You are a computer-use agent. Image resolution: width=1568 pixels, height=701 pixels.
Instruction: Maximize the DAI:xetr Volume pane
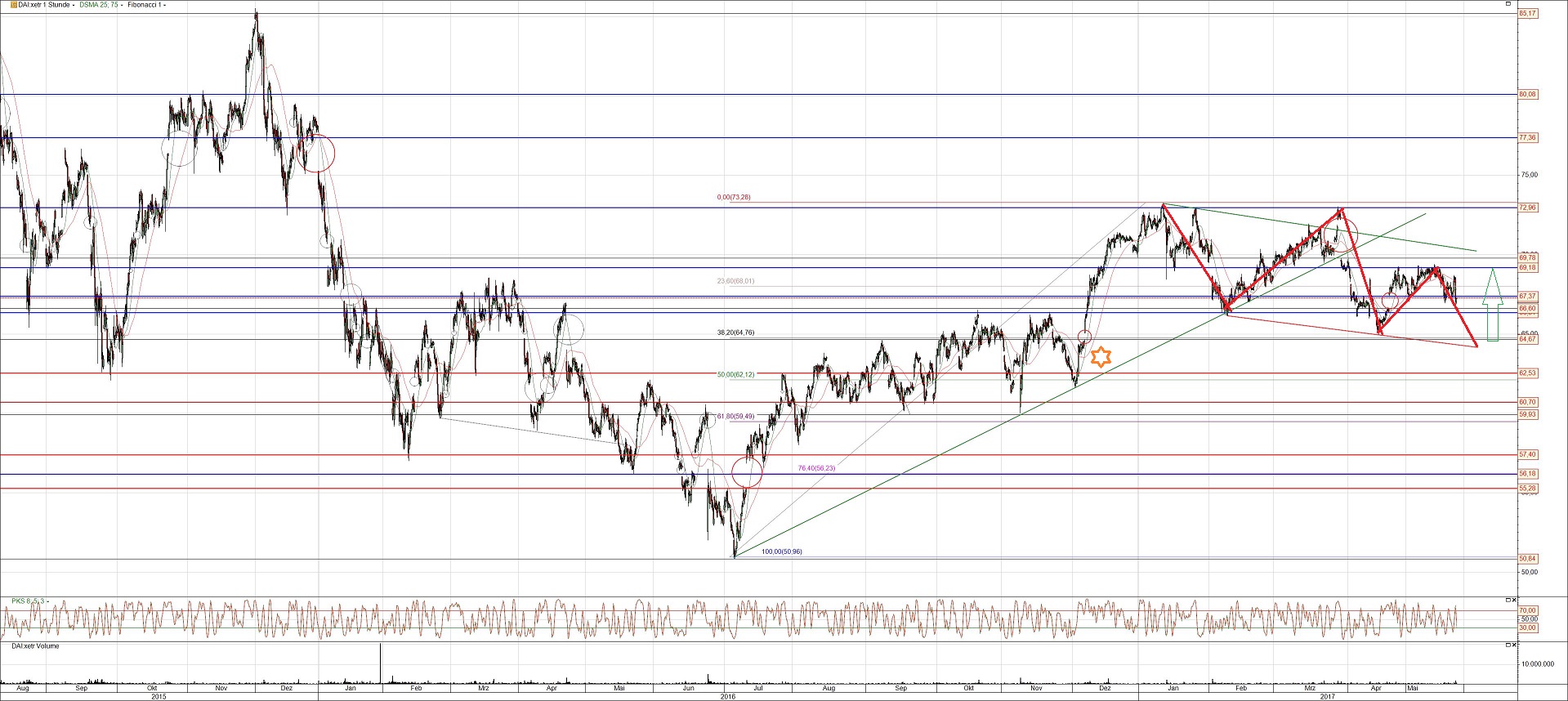tap(1508, 645)
